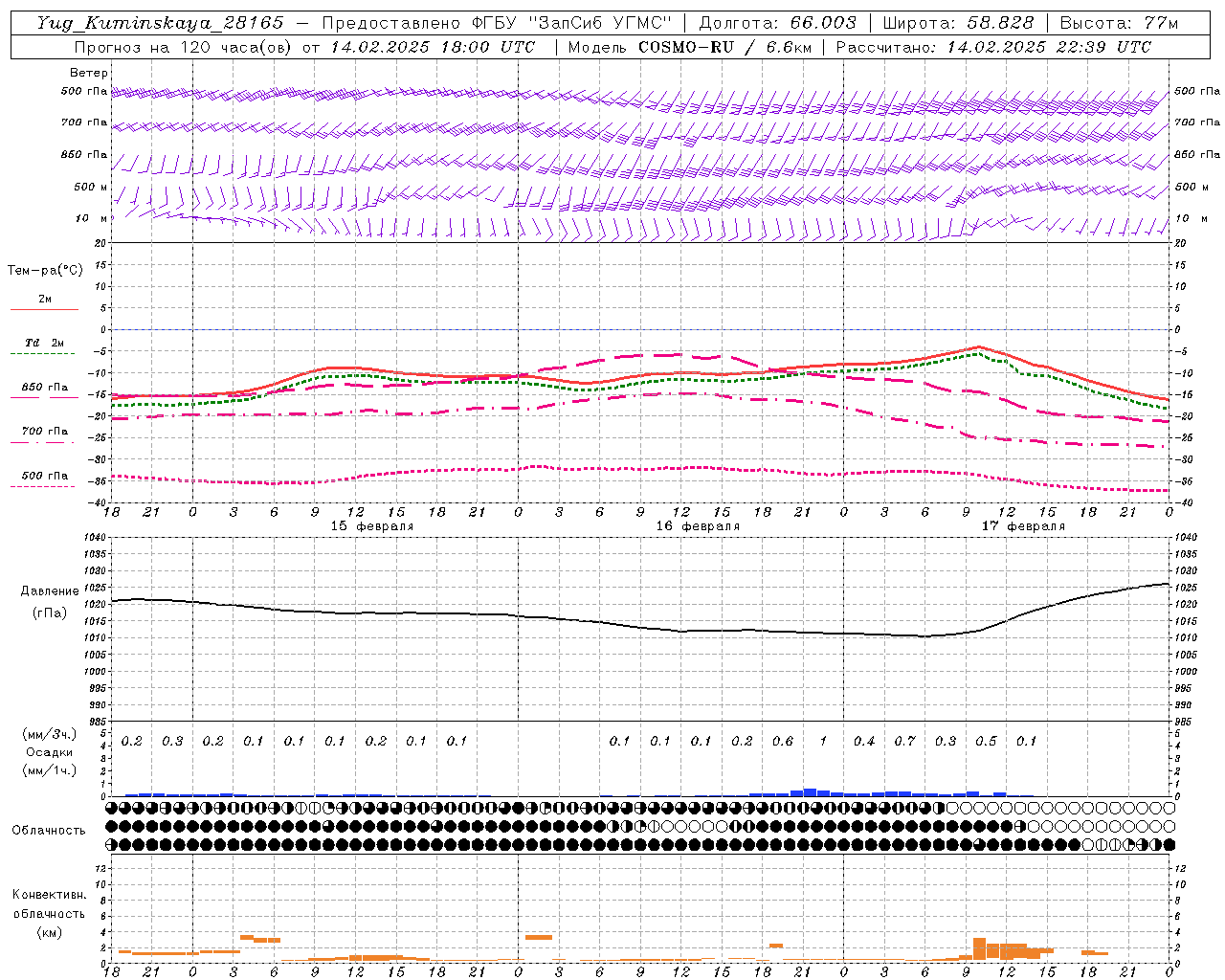Click the Высота: 77м header entry

[1119, 23]
